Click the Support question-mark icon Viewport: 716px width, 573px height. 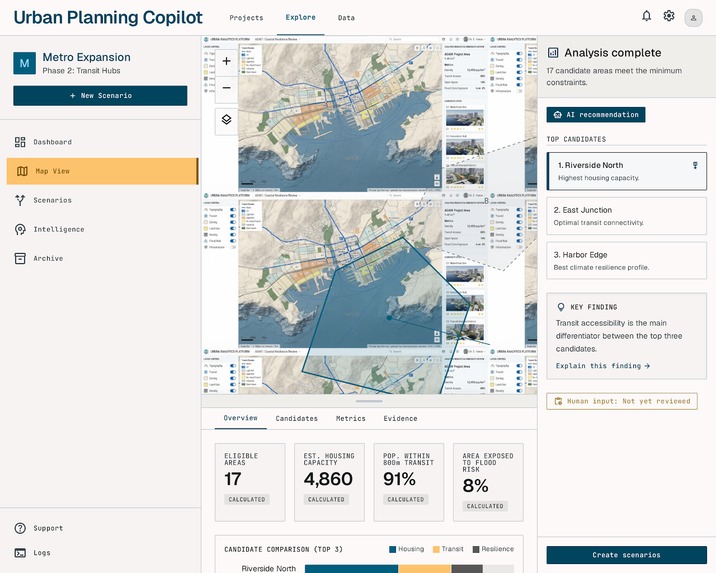coord(20,528)
